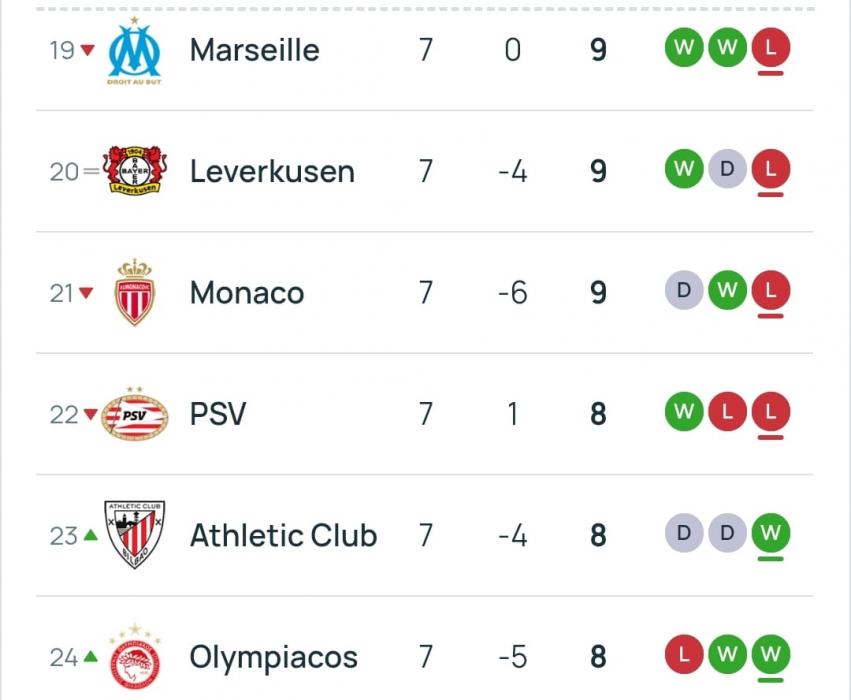This screenshot has width=851, height=700.
Task: Tap Monaco's first draw result badge
Action: click(x=684, y=291)
